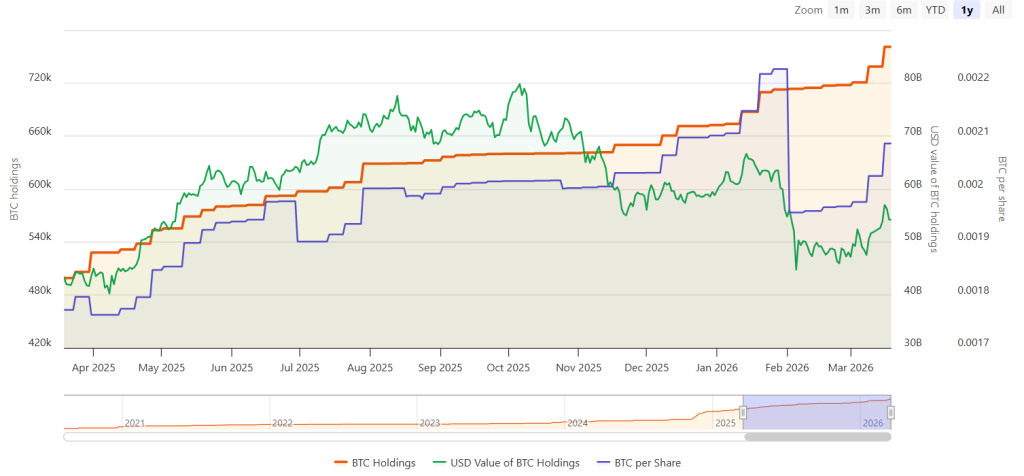Click the orange BTC Holdings legend marker
The width and height of the screenshot is (1024, 476).
(x=341, y=462)
